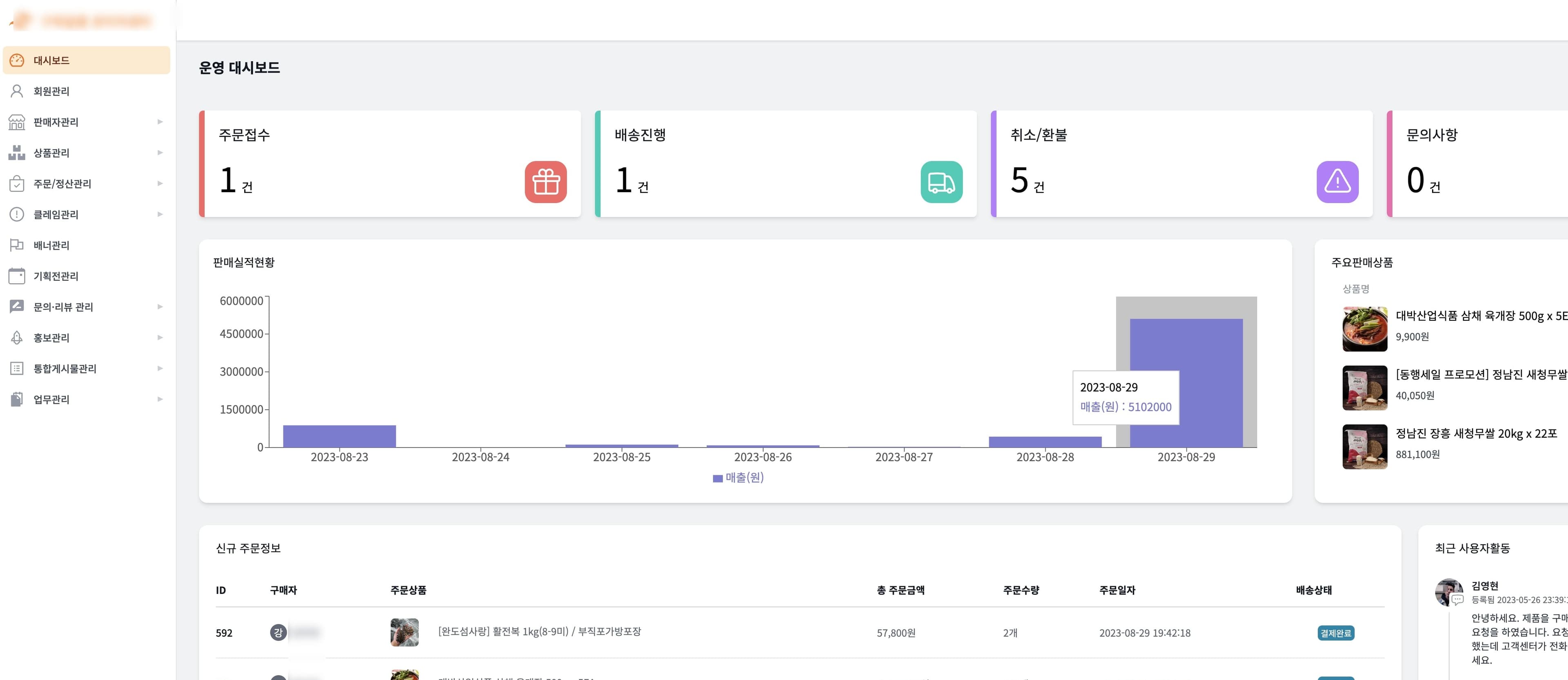Click the 기획전관리 calendar icon
Viewport: 1568px width, 680px height.
click(x=17, y=276)
